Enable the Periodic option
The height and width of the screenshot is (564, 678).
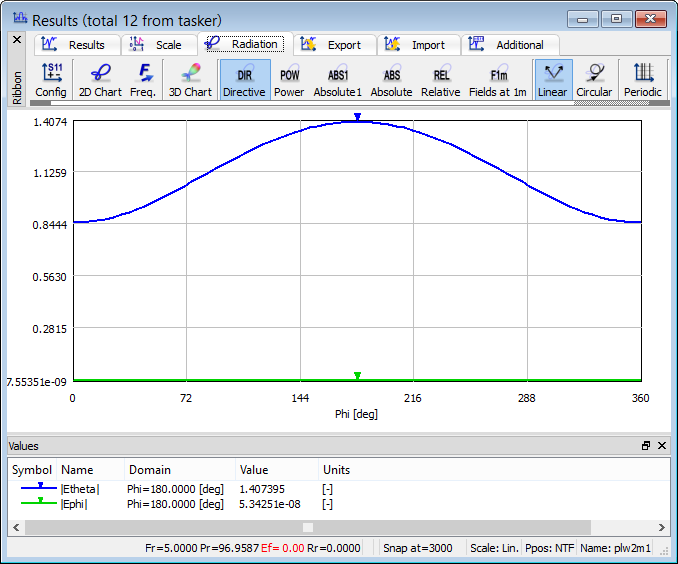(x=643, y=80)
